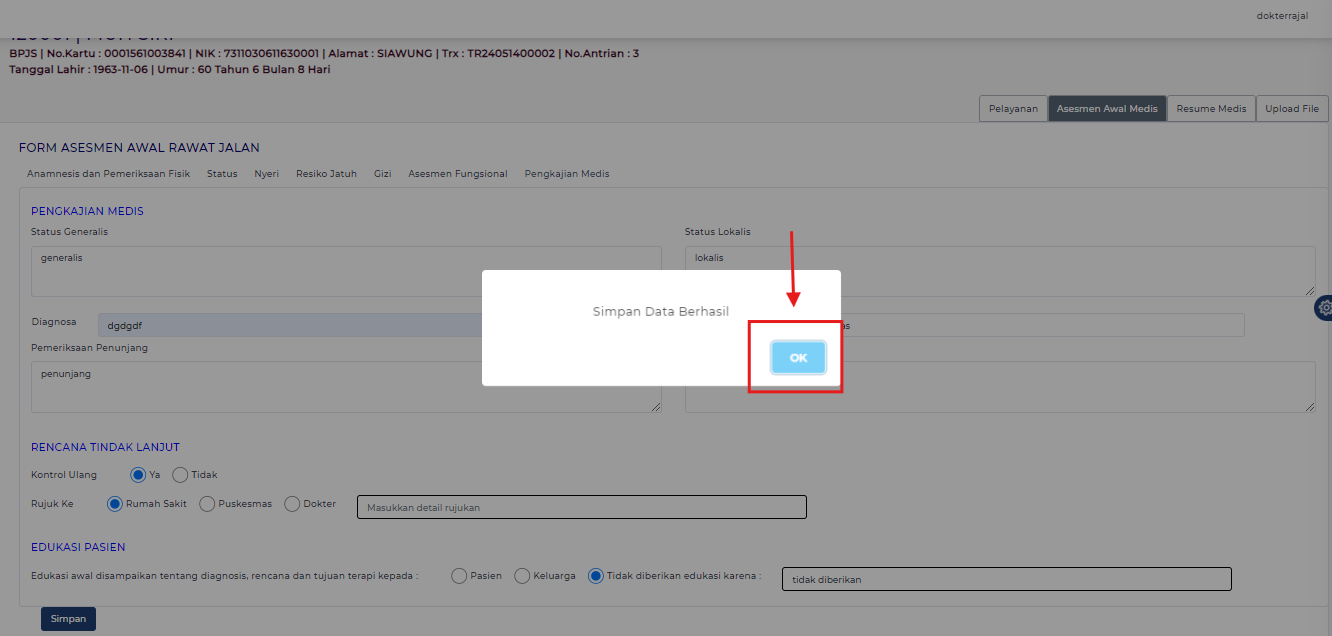Image resolution: width=1332 pixels, height=636 pixels.
Task: Open Anamnesis dan Pemeriksaan Fisik section
Action: click(108, 174)
